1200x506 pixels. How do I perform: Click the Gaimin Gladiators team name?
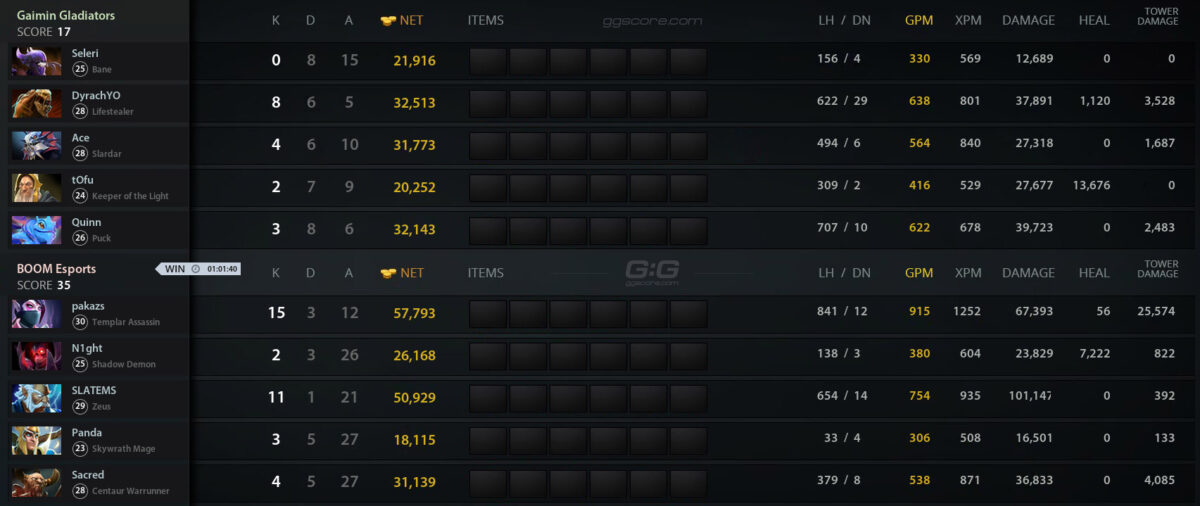66,16
